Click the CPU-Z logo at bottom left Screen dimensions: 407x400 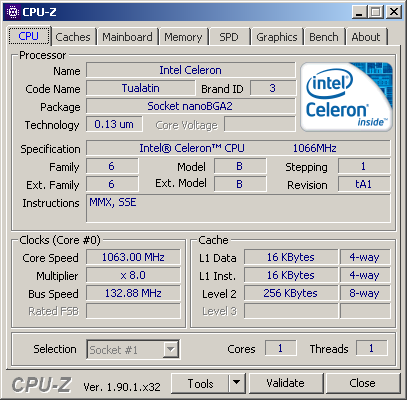click(x=42, y=385)
